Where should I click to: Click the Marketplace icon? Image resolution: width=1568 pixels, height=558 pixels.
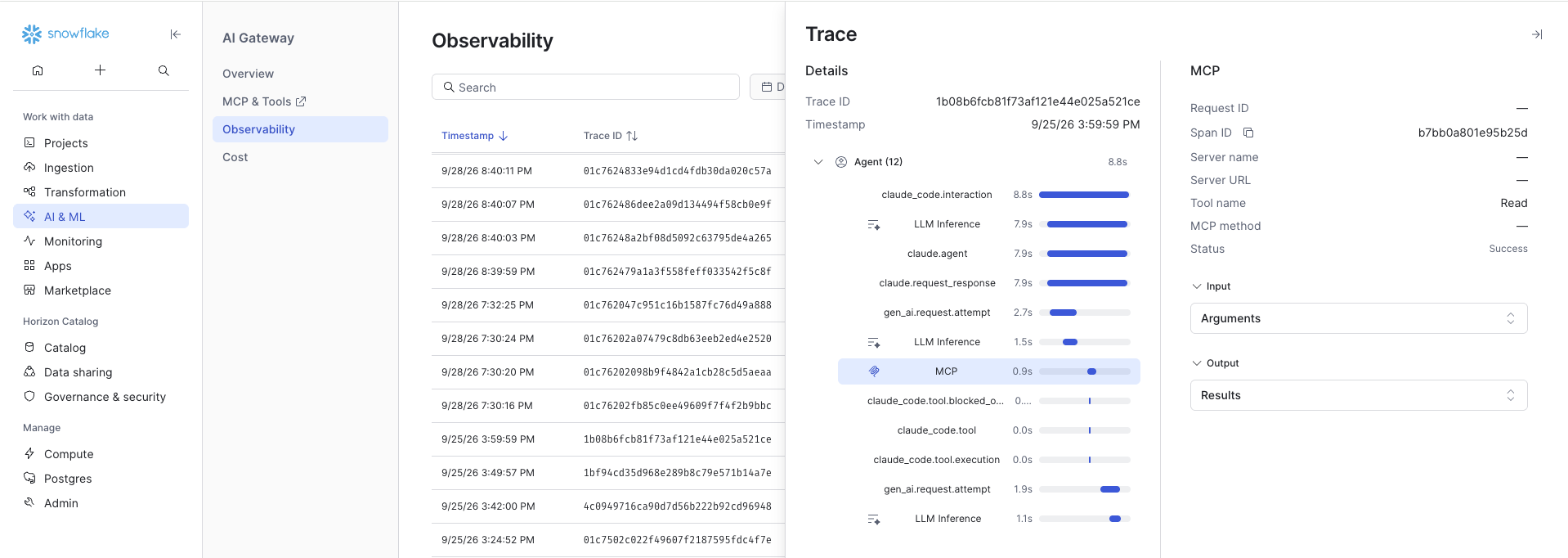click(x=29, y=290)
